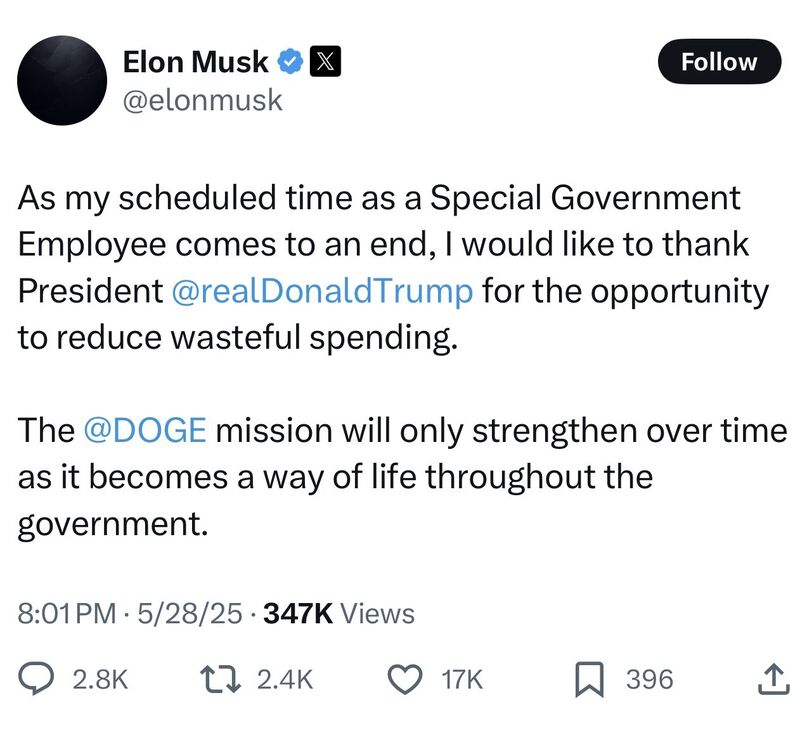Click the 17K like count

click(462, 680)
